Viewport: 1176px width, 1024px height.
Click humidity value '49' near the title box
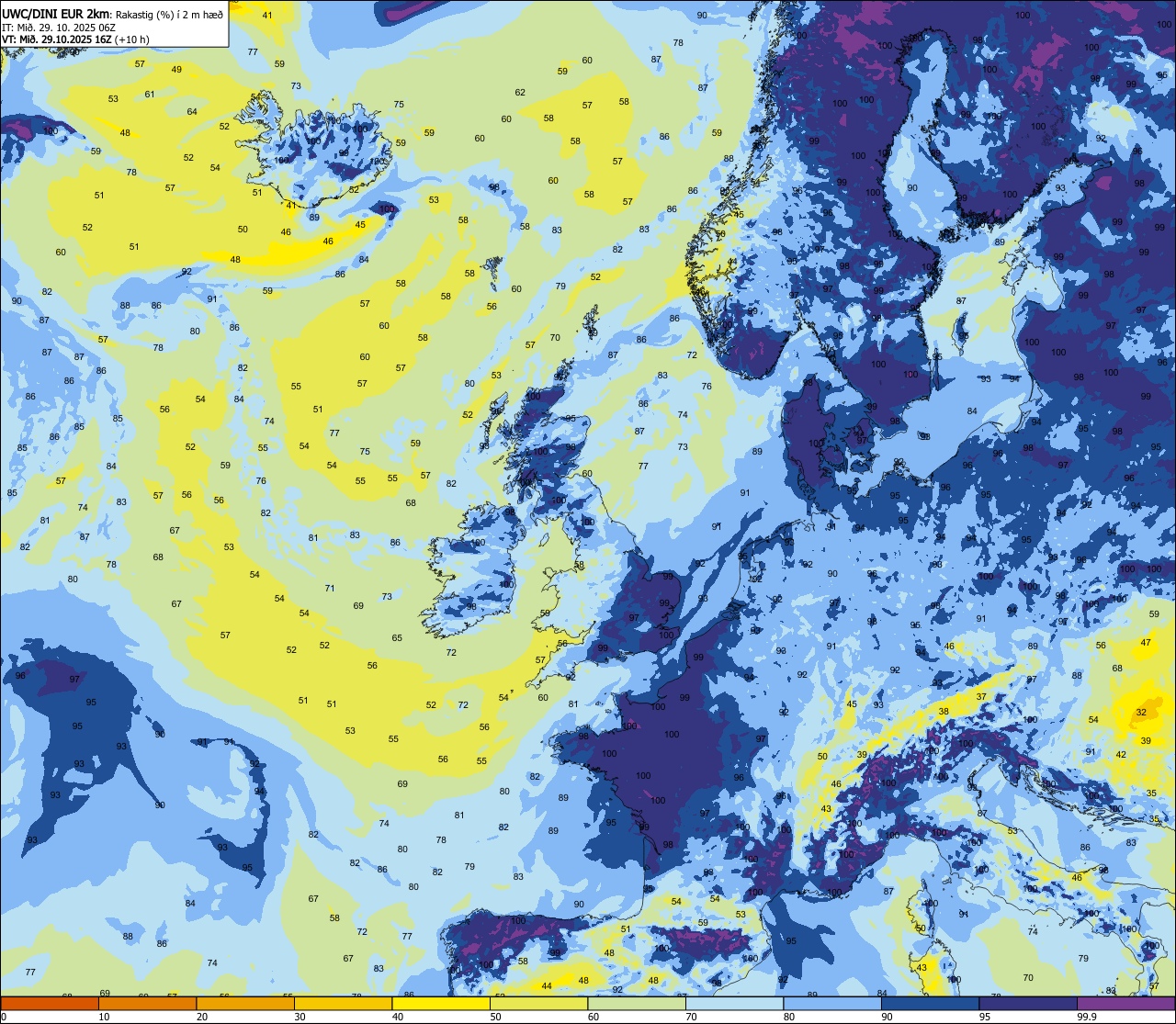point(176,70)
